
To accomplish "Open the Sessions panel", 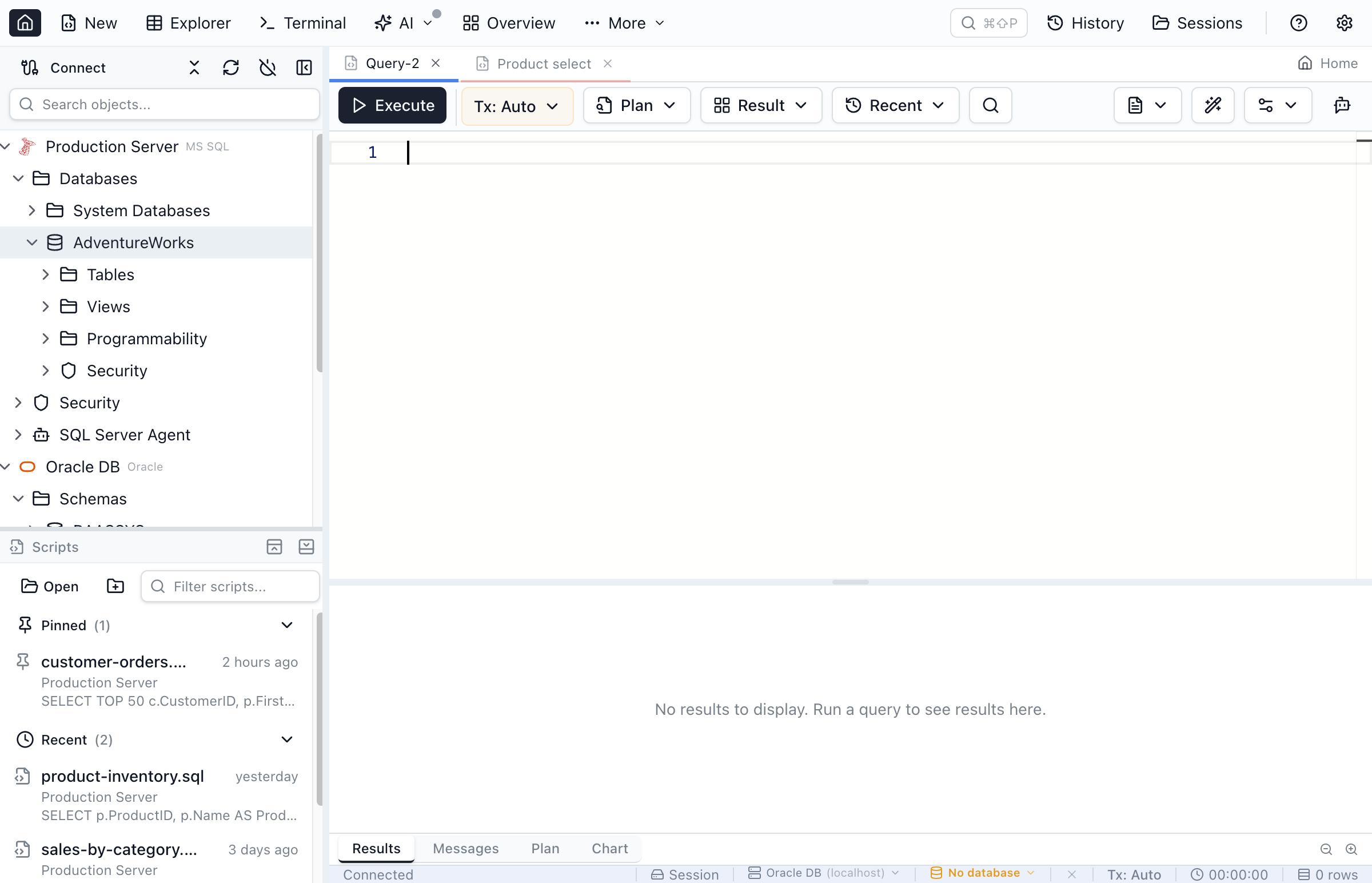I will pos(1196,23).
